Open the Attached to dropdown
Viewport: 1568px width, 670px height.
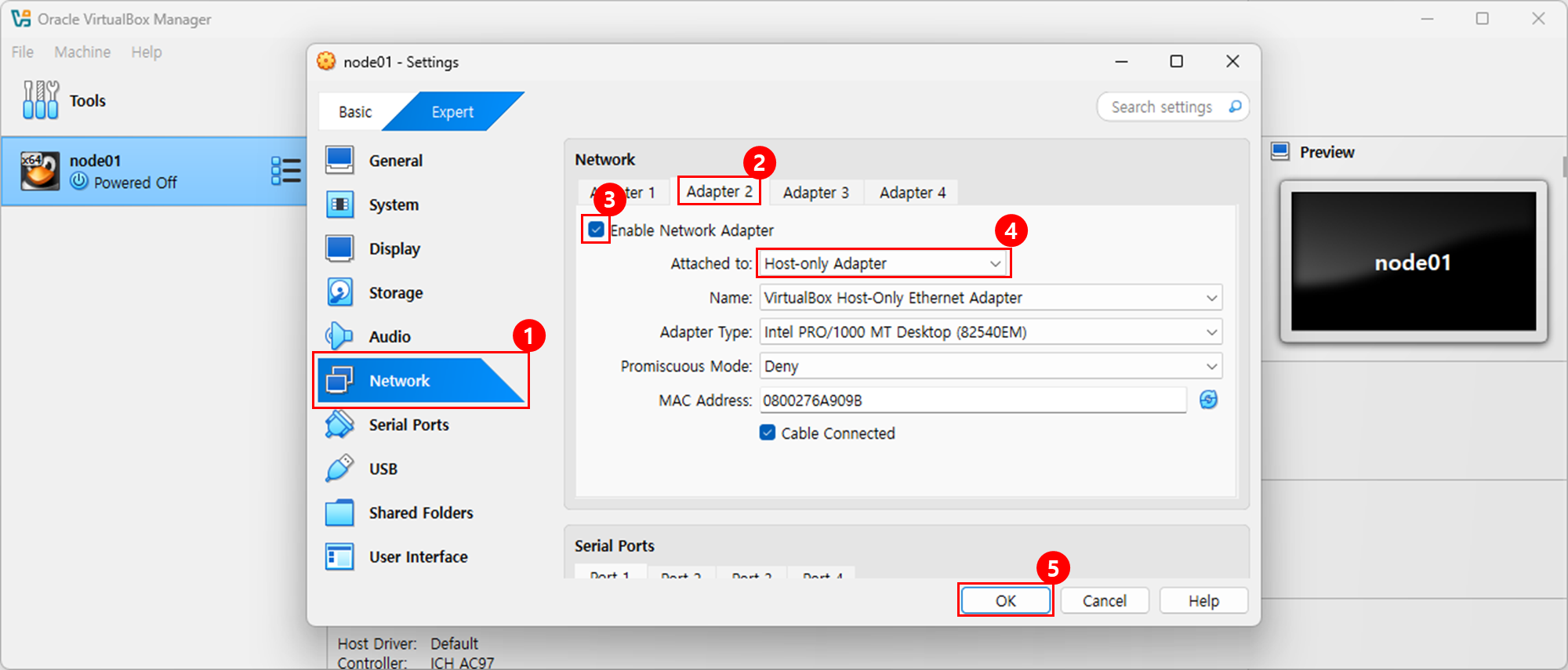(x=884, y=263)
